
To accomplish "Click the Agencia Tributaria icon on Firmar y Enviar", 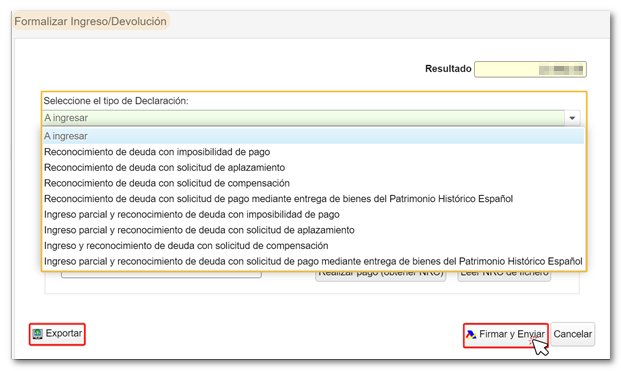I will [x=471, y=335].
